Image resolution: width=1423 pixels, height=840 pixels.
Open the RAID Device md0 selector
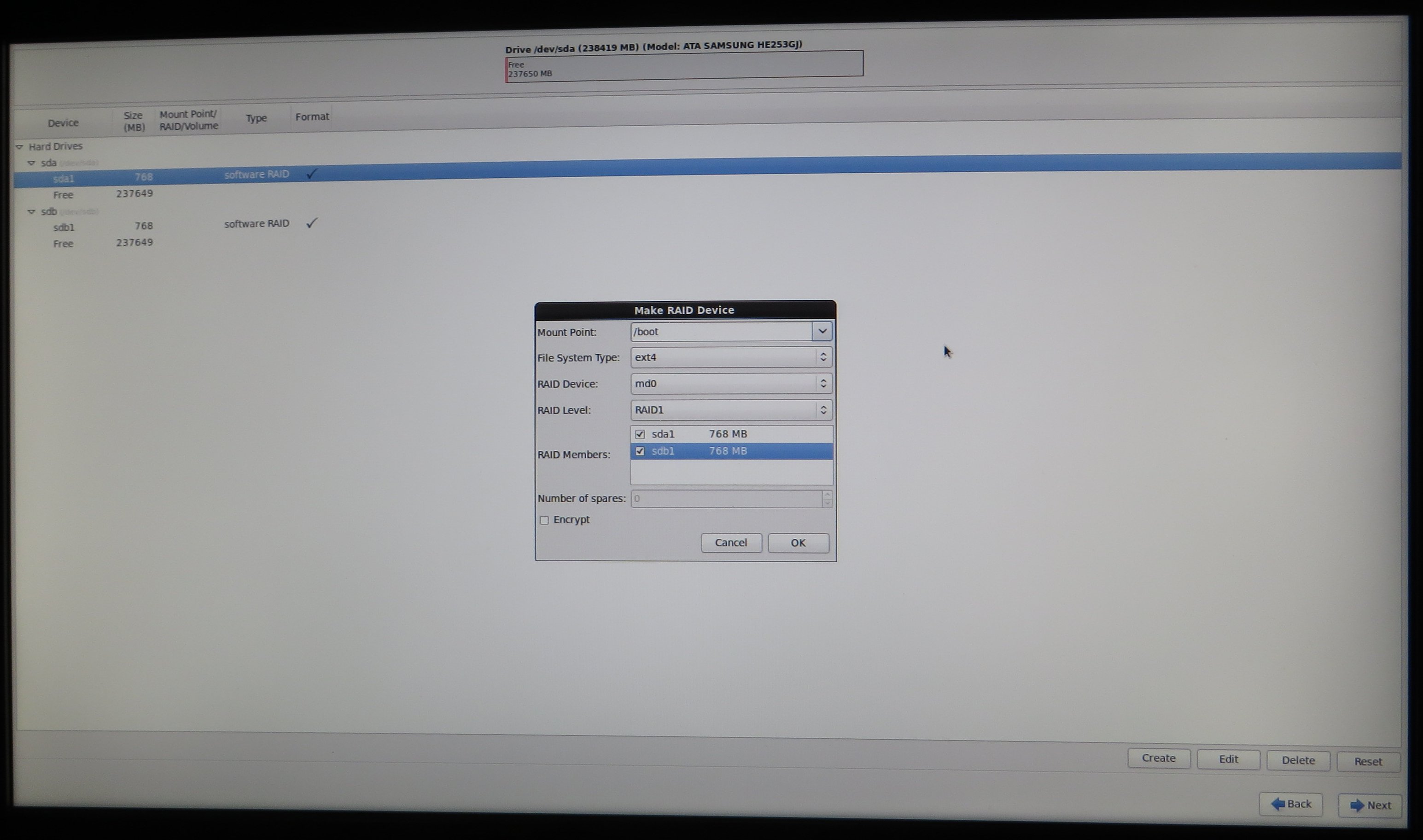tap(731, 384)
